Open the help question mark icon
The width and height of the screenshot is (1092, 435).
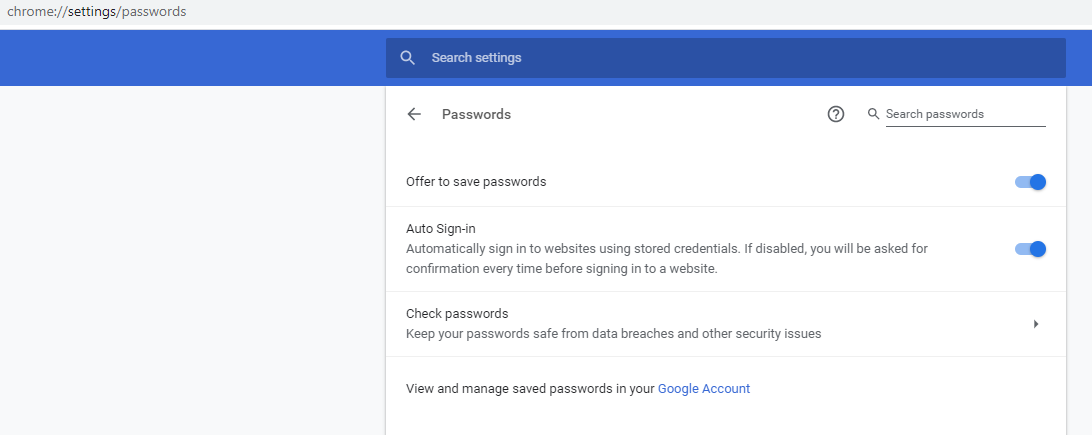click(836, 114)
